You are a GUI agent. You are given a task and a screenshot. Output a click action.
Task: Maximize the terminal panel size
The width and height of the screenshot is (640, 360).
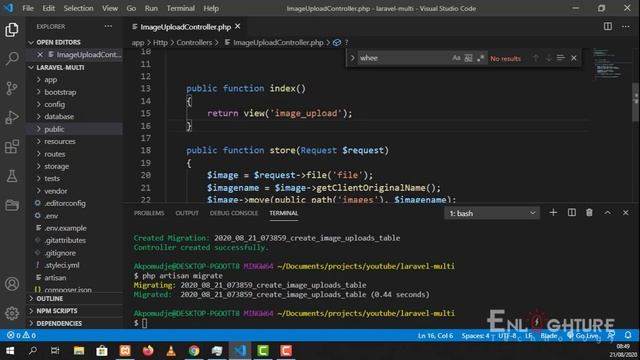(x=608, y=213)
